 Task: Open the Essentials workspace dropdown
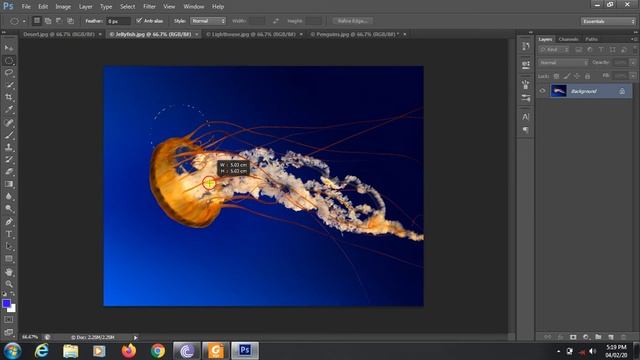click(608, 21)
